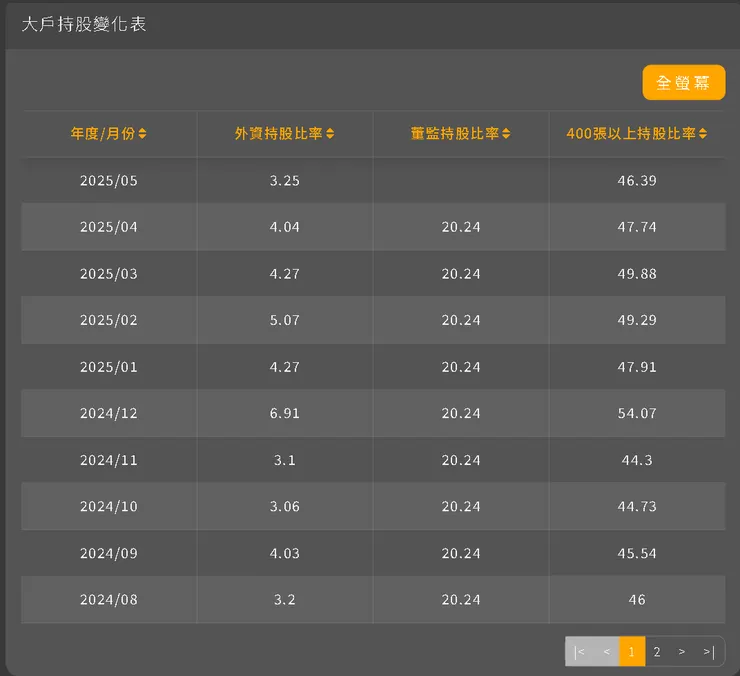740x676 pixels.
Task: Click the 47.91 holding ratio value
Action: pyautogui.click(x=637, y=367)
